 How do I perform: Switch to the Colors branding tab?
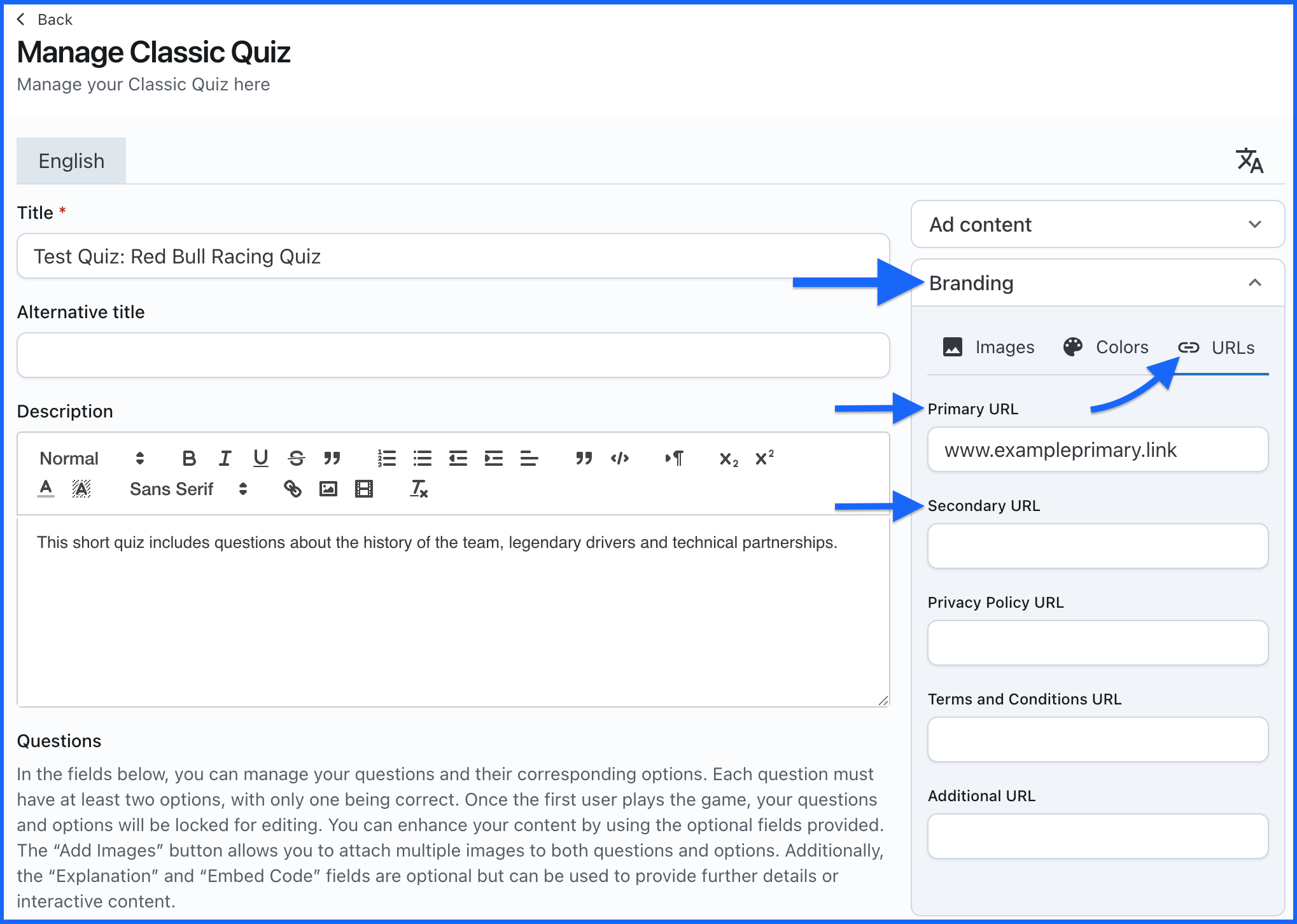[x=1106, y=347]
